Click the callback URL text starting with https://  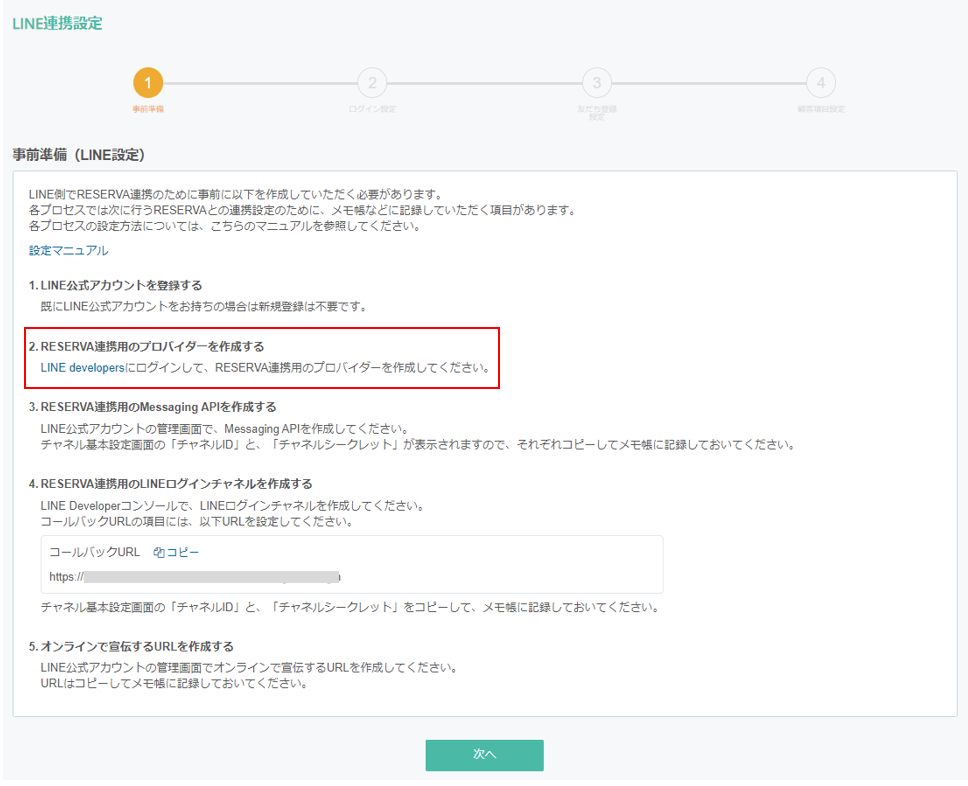coord(195,577)
